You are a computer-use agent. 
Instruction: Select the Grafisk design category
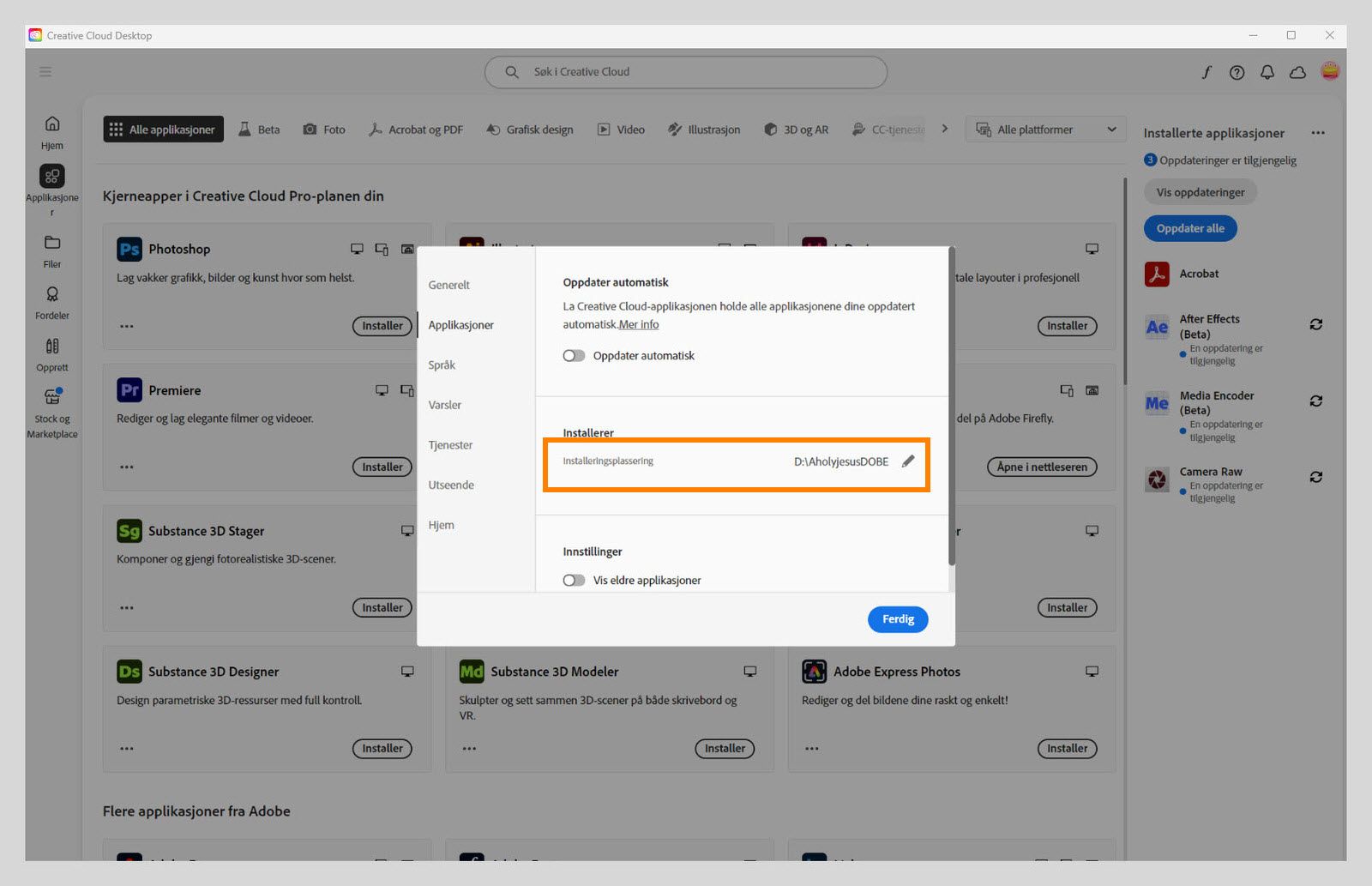tap(530, 130)
